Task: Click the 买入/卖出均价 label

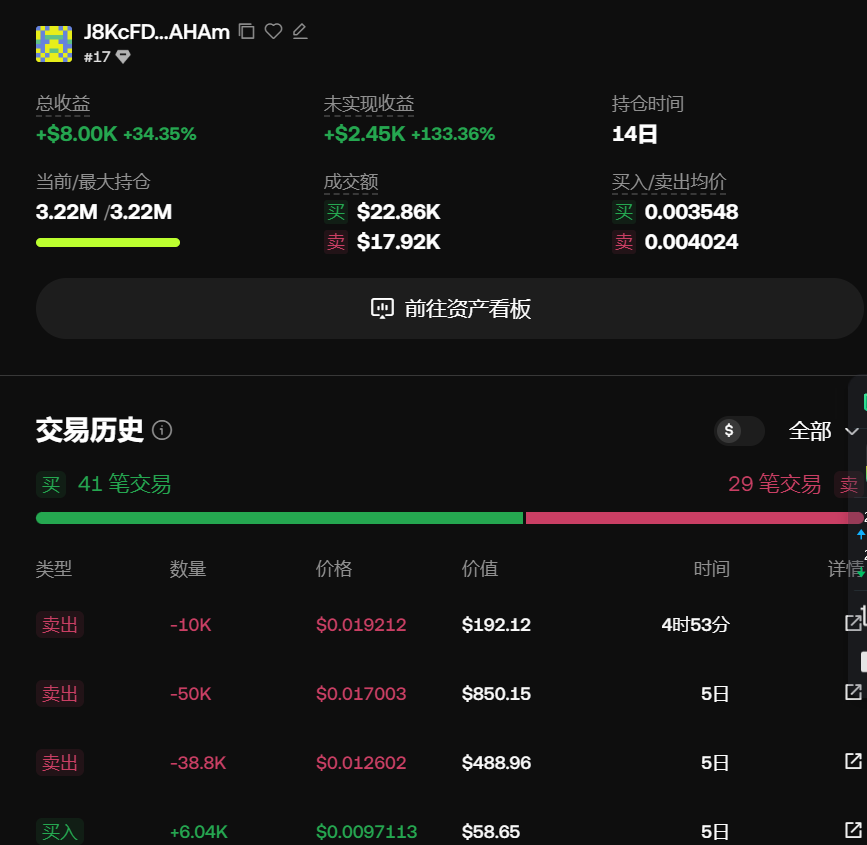Action: click(x=668, y=182)
